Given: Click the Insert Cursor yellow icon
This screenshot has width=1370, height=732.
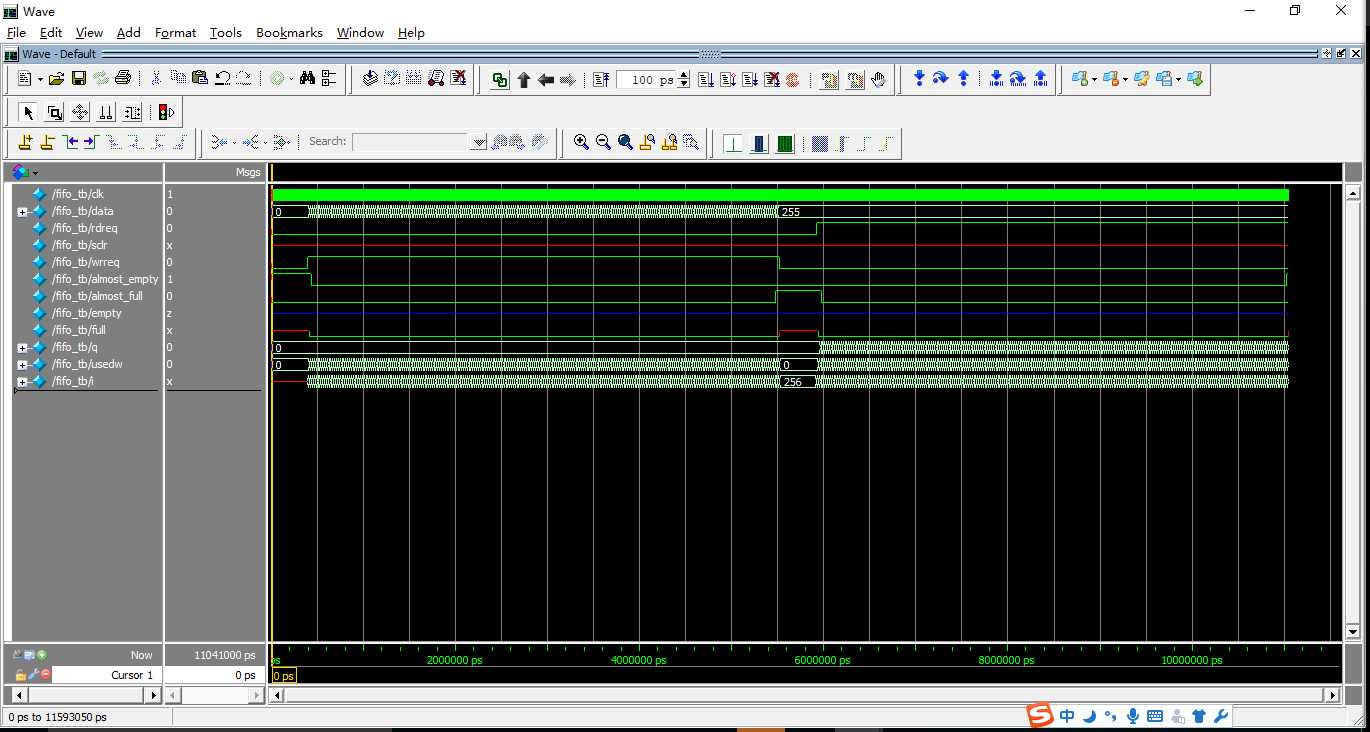Looking at the screenshot, I should point(25,142).
